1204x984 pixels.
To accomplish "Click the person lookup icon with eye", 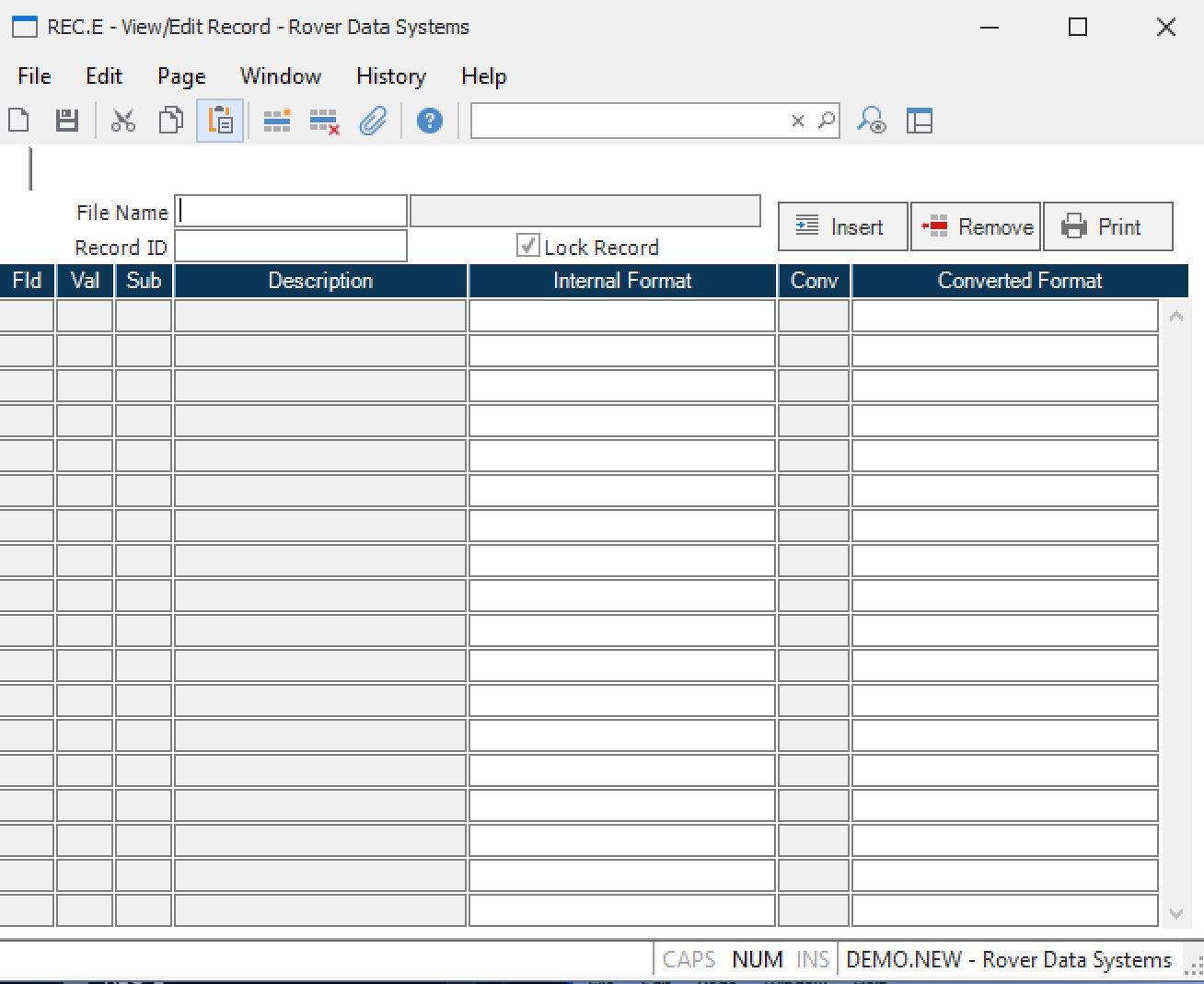I will pyautogui.click(x=872, y=121).
